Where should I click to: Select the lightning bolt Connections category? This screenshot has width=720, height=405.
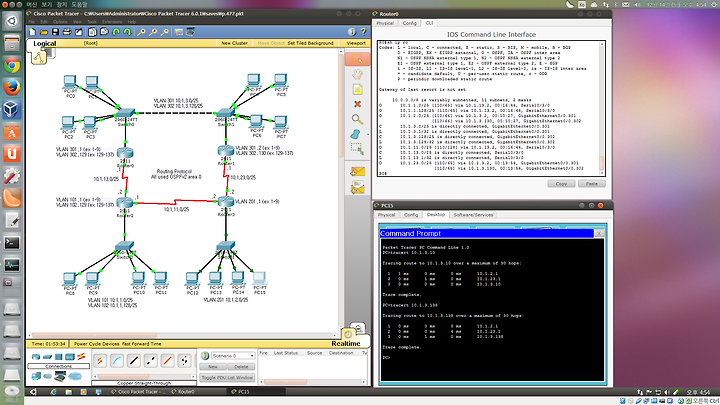(x=81, y=356)
